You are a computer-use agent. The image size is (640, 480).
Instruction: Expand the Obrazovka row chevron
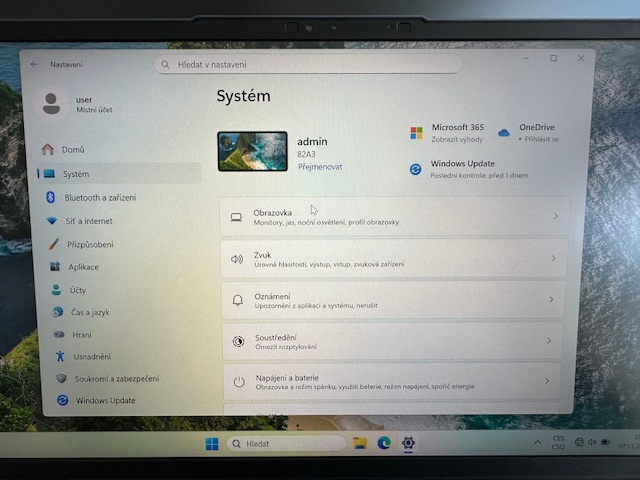556,216
